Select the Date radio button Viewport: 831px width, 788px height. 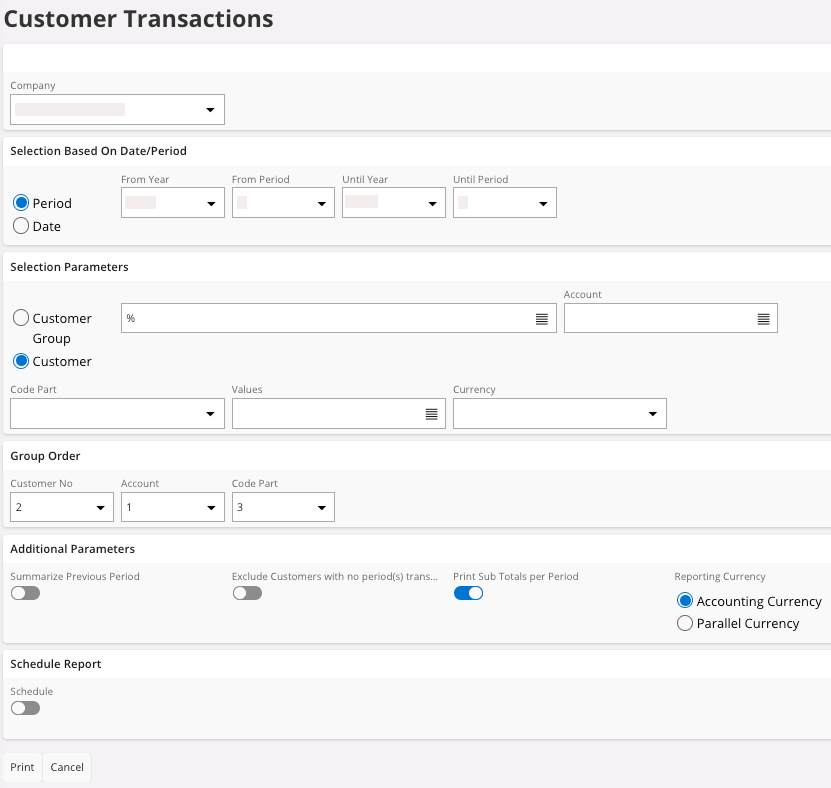[x=21, y=227]
